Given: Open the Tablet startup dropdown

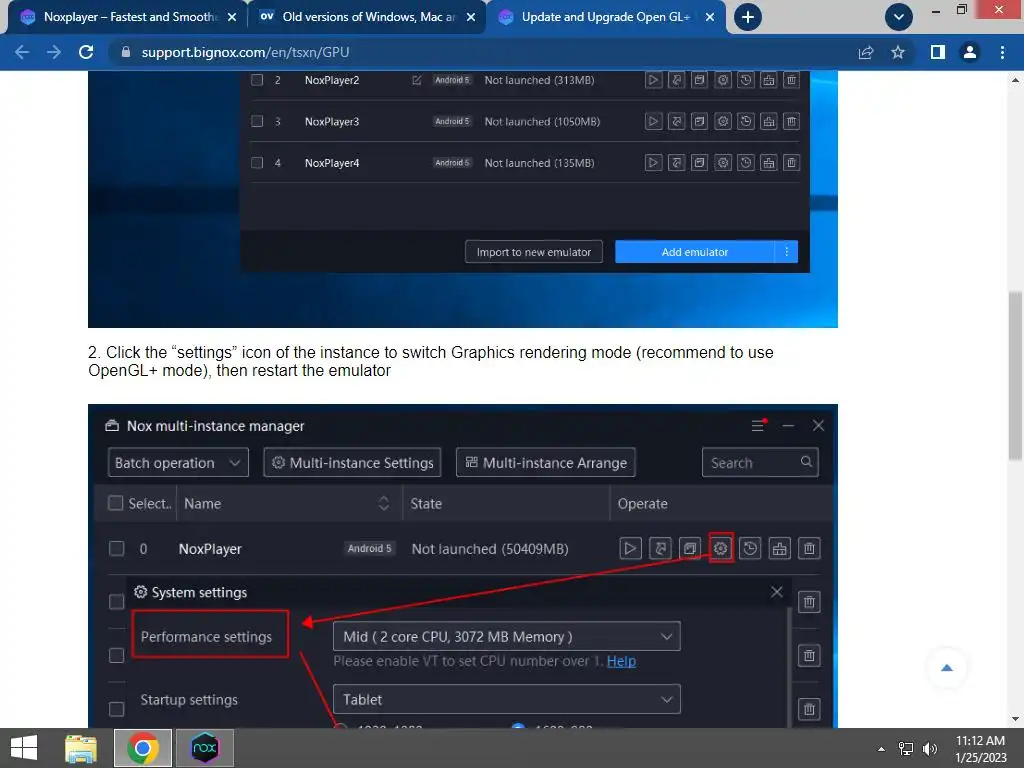Looking at the screenshot, I should click(x=507, y=700).
